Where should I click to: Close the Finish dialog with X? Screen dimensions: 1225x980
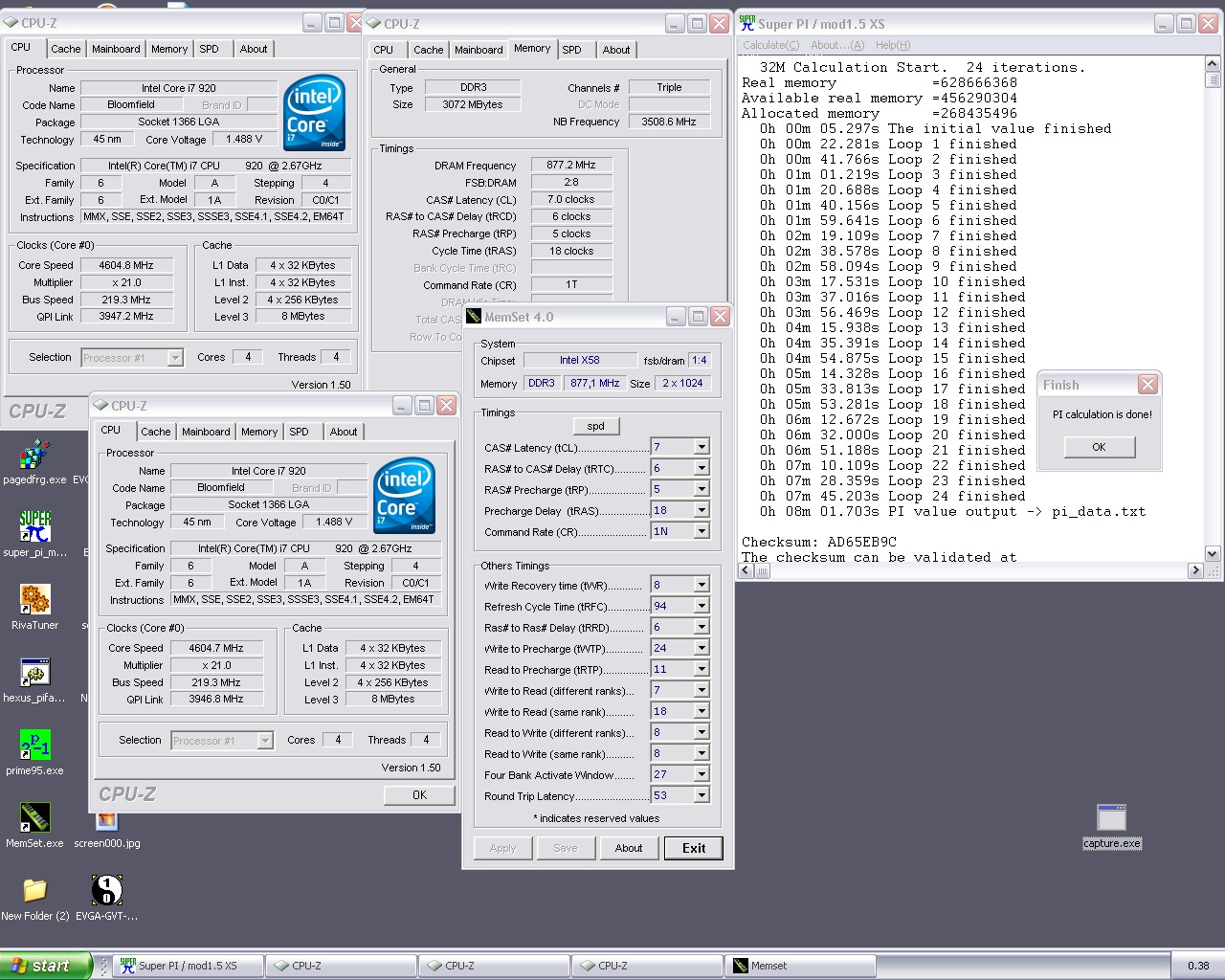tap(1147, 385)
